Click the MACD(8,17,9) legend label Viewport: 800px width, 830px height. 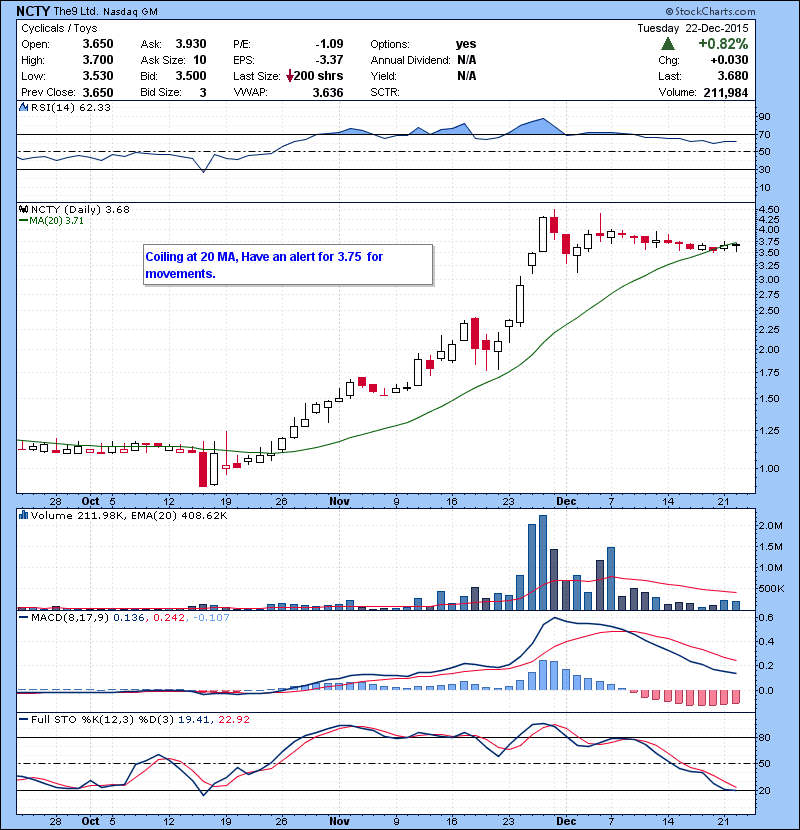69,617
